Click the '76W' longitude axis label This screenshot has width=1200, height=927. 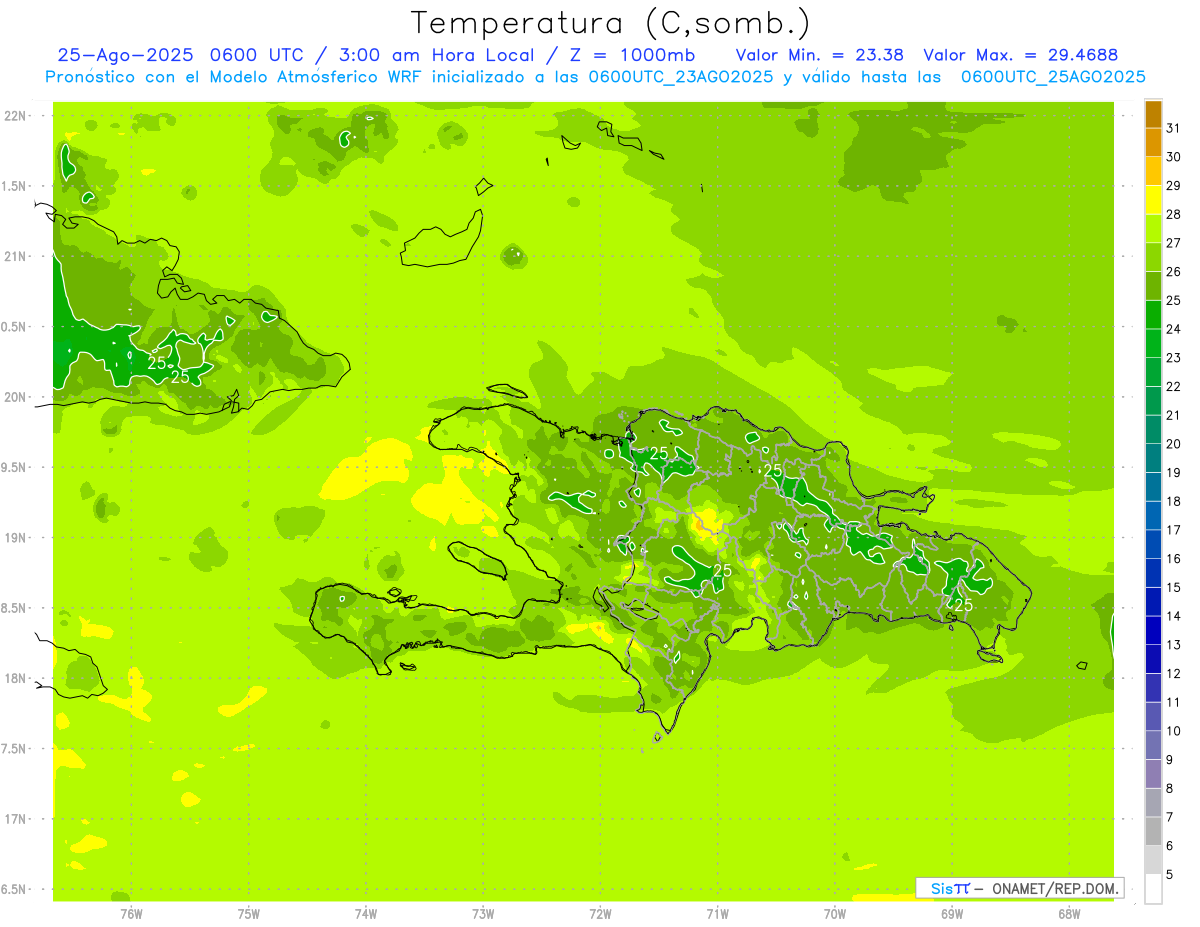click(131, 913)
